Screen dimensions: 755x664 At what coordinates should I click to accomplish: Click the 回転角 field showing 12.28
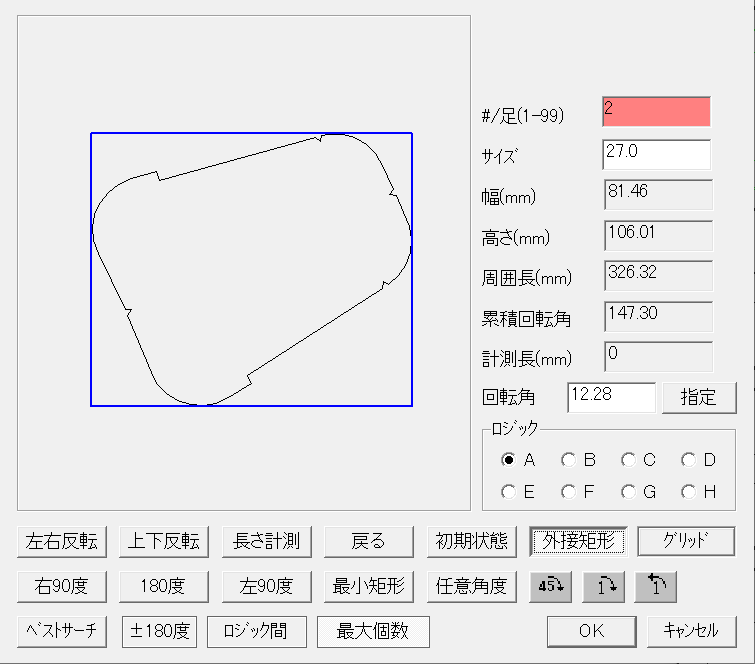612,398
